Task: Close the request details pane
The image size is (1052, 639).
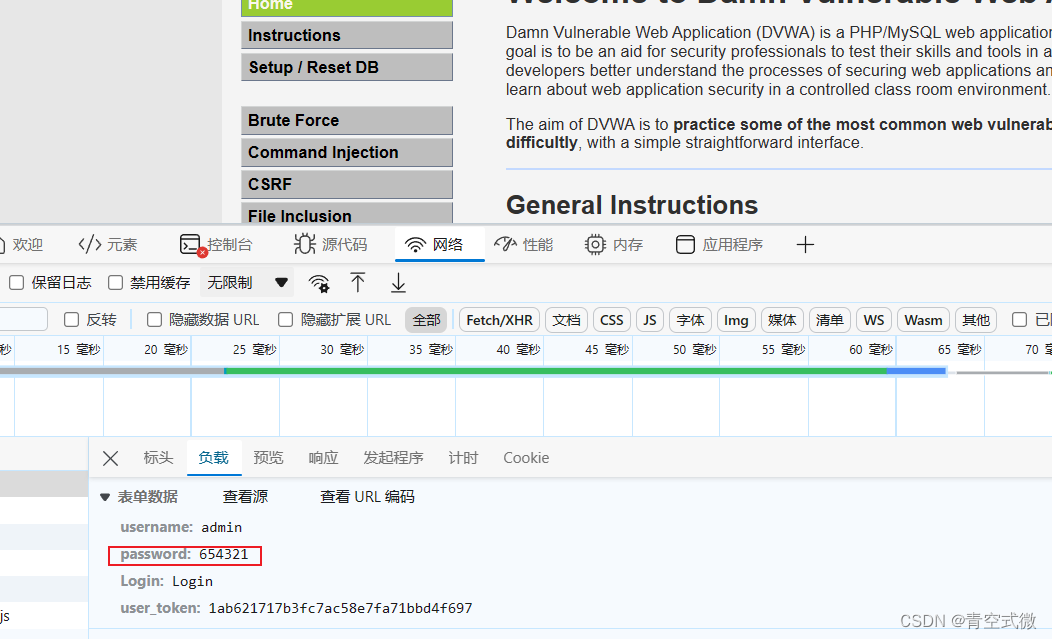Action: coord(111,458)
